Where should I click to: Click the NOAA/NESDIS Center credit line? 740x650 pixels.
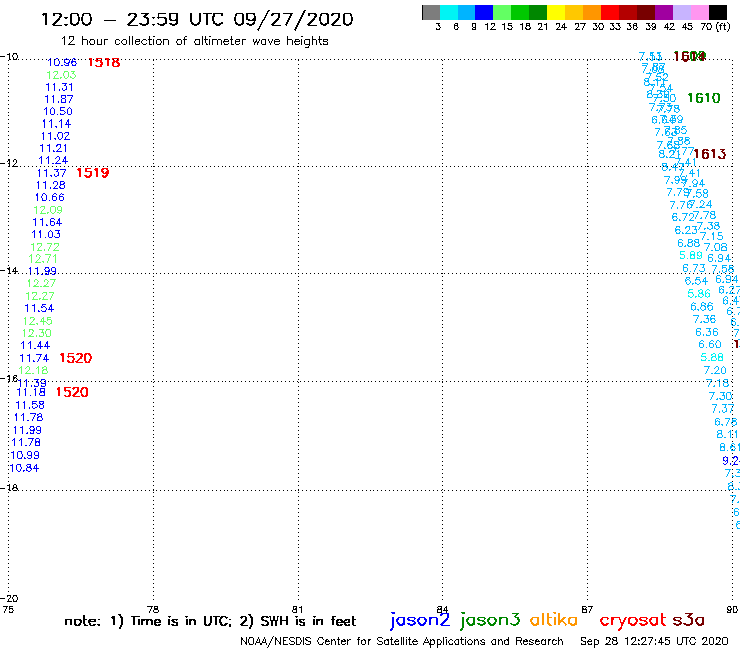click(x=402, y=641)
